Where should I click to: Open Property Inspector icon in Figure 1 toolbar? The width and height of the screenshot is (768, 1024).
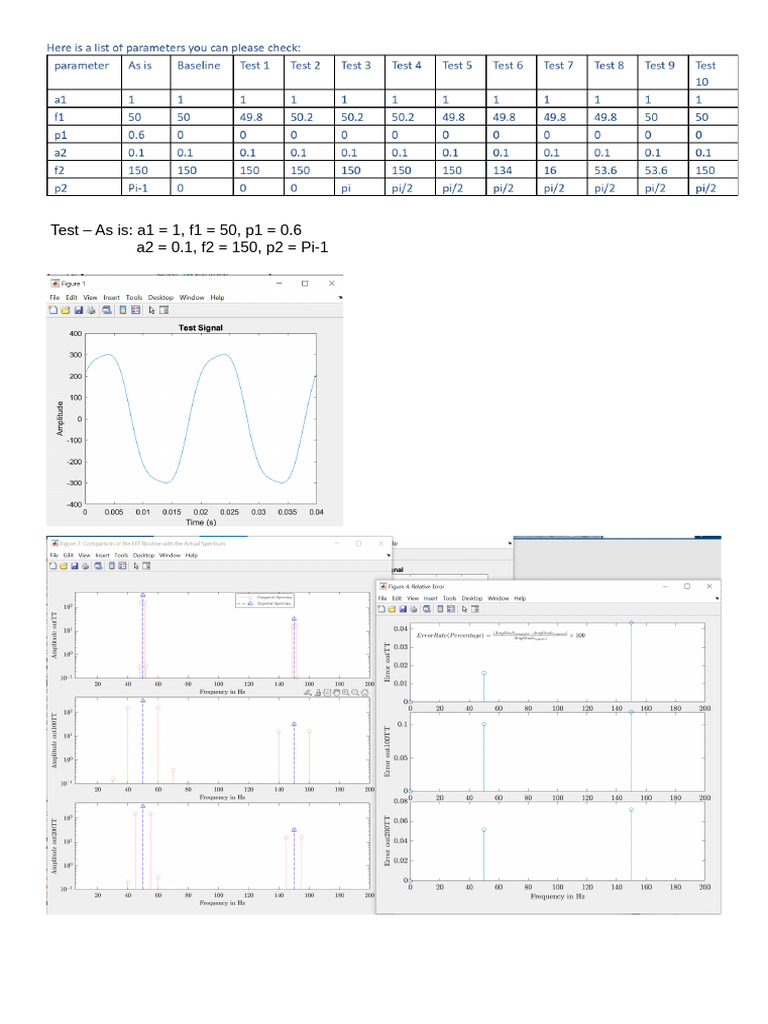coord(164,310)
